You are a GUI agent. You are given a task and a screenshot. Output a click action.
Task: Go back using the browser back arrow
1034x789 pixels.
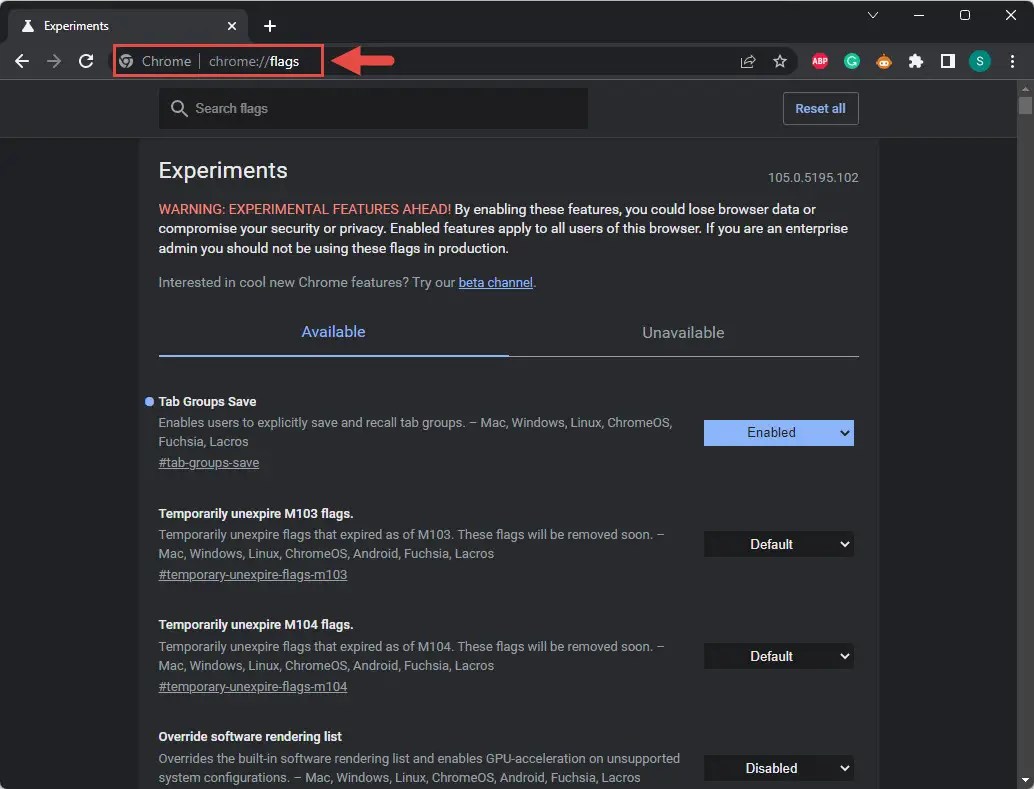pos(22,61)
